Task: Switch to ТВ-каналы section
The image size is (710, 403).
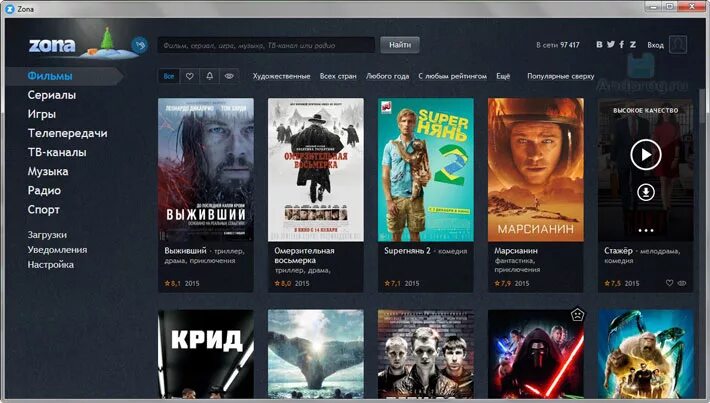Action: (57, 152)
